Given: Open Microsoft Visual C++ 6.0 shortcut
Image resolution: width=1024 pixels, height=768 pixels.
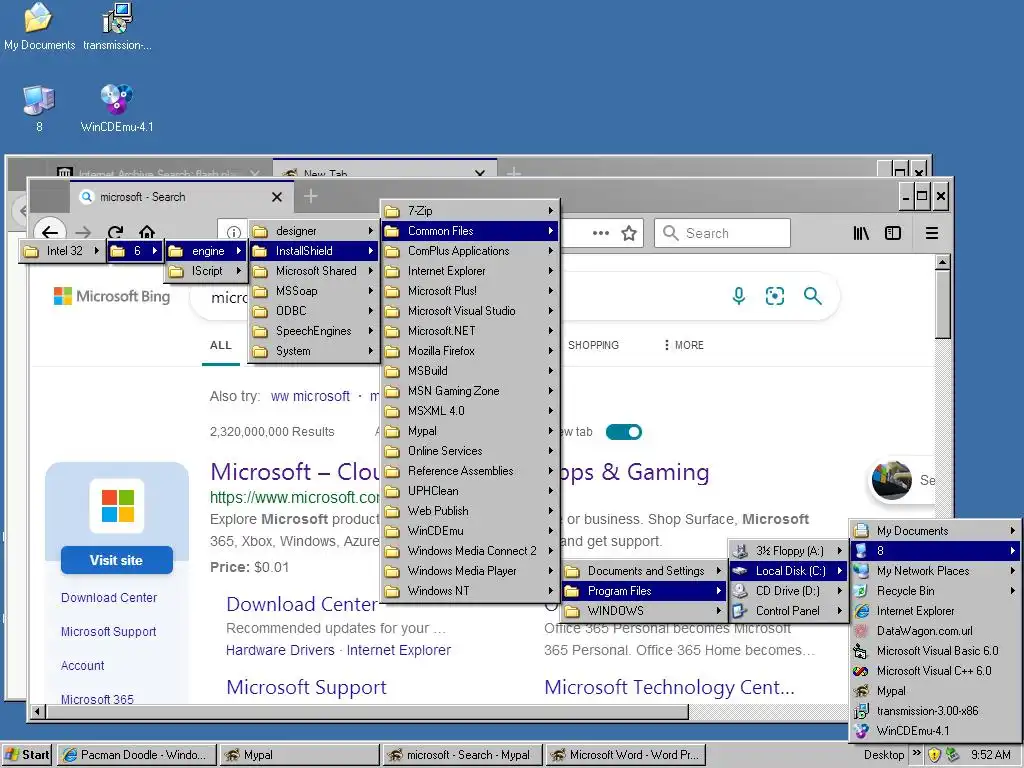Looking at the screenshot, I should point(935,671).
